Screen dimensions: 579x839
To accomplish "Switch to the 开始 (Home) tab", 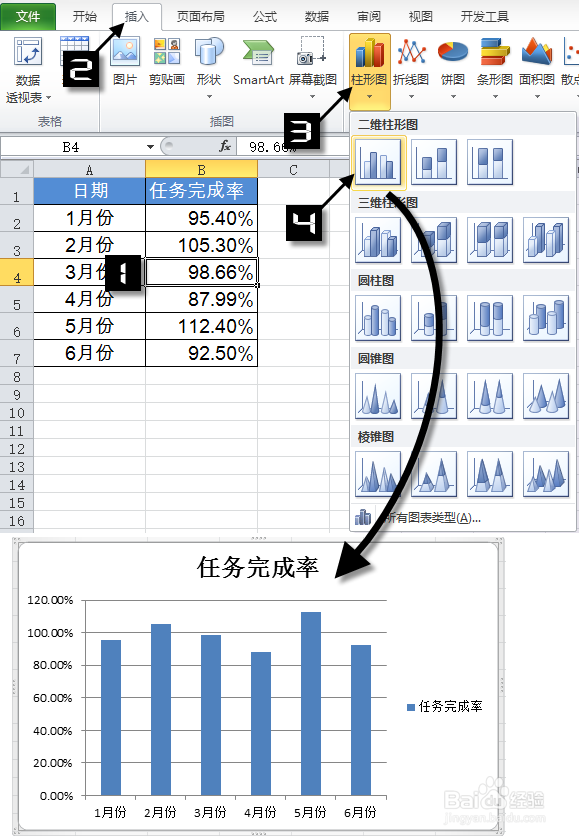I will coord(85,17).
